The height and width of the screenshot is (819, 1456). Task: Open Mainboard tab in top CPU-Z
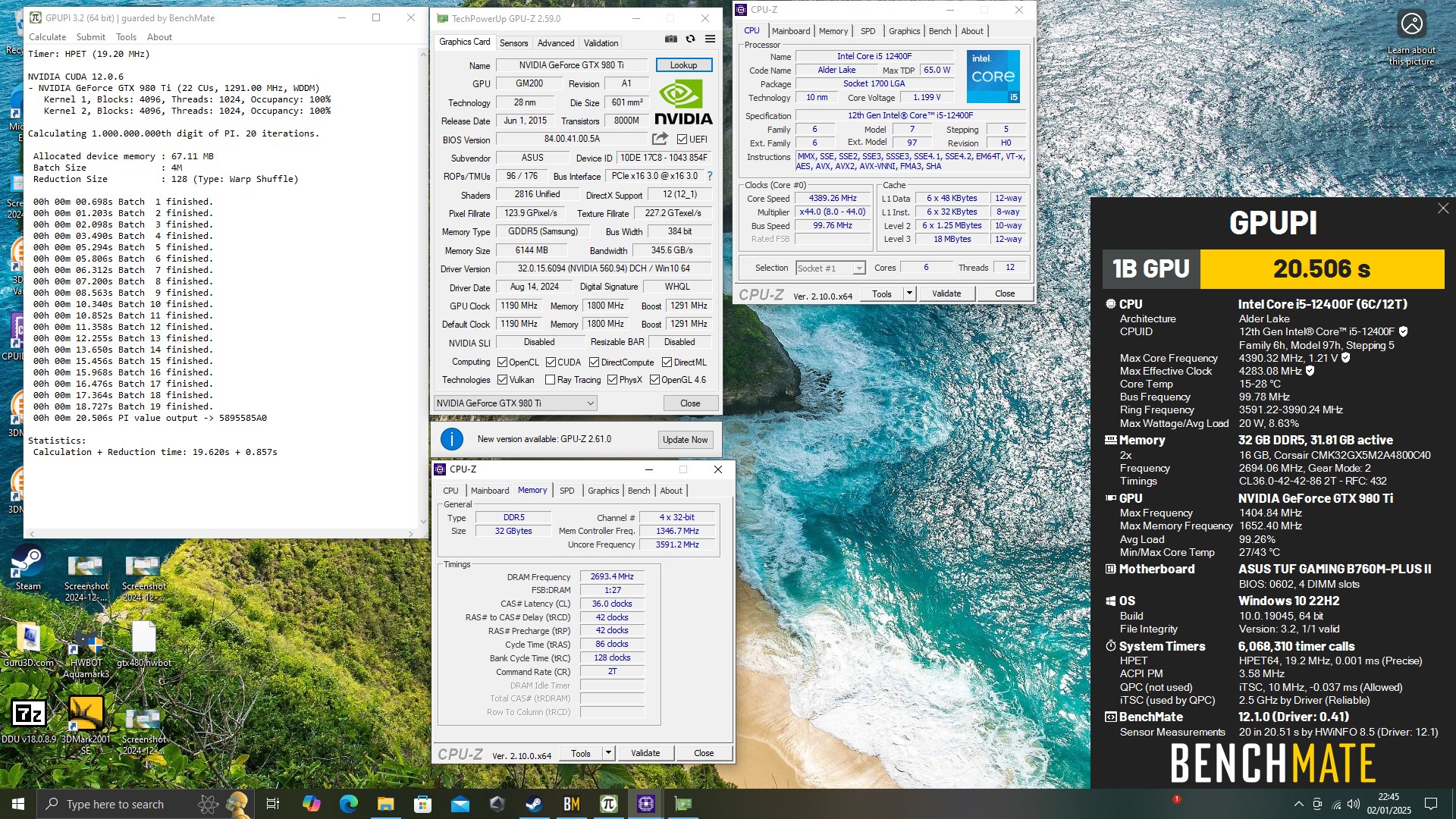pos(790,31)
